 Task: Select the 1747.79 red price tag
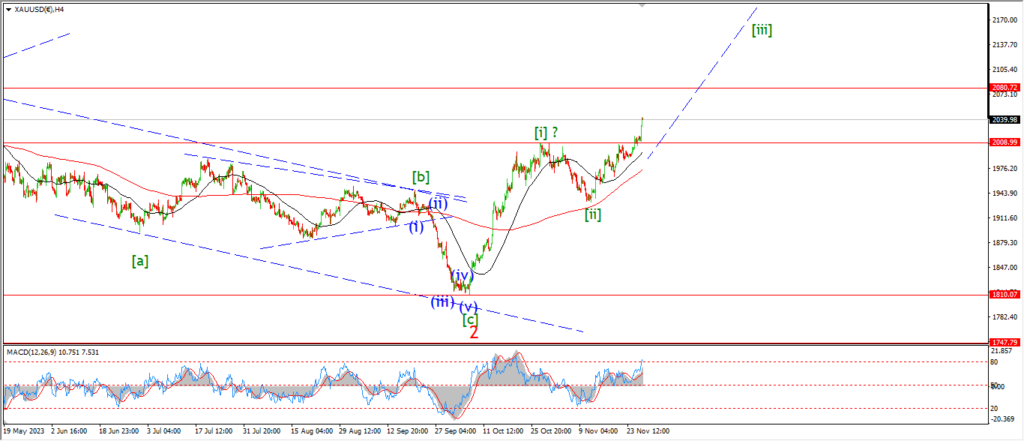(1005, 342)
